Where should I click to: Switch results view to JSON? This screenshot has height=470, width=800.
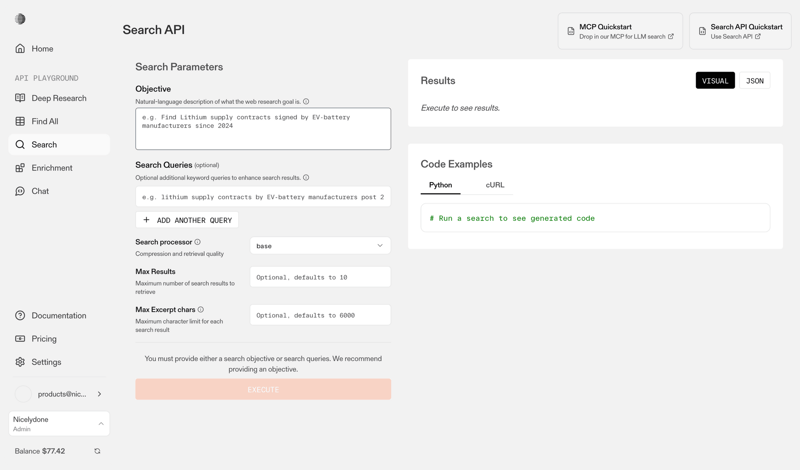click(x=755, y=81)
